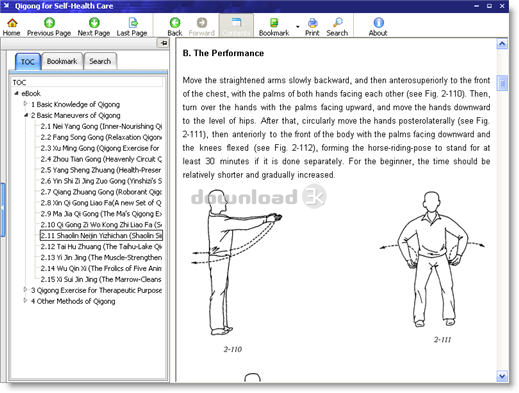This screenshot has width=519, height=393.
Task: Click the vertical scrollbar thumb
Action: 502,83
